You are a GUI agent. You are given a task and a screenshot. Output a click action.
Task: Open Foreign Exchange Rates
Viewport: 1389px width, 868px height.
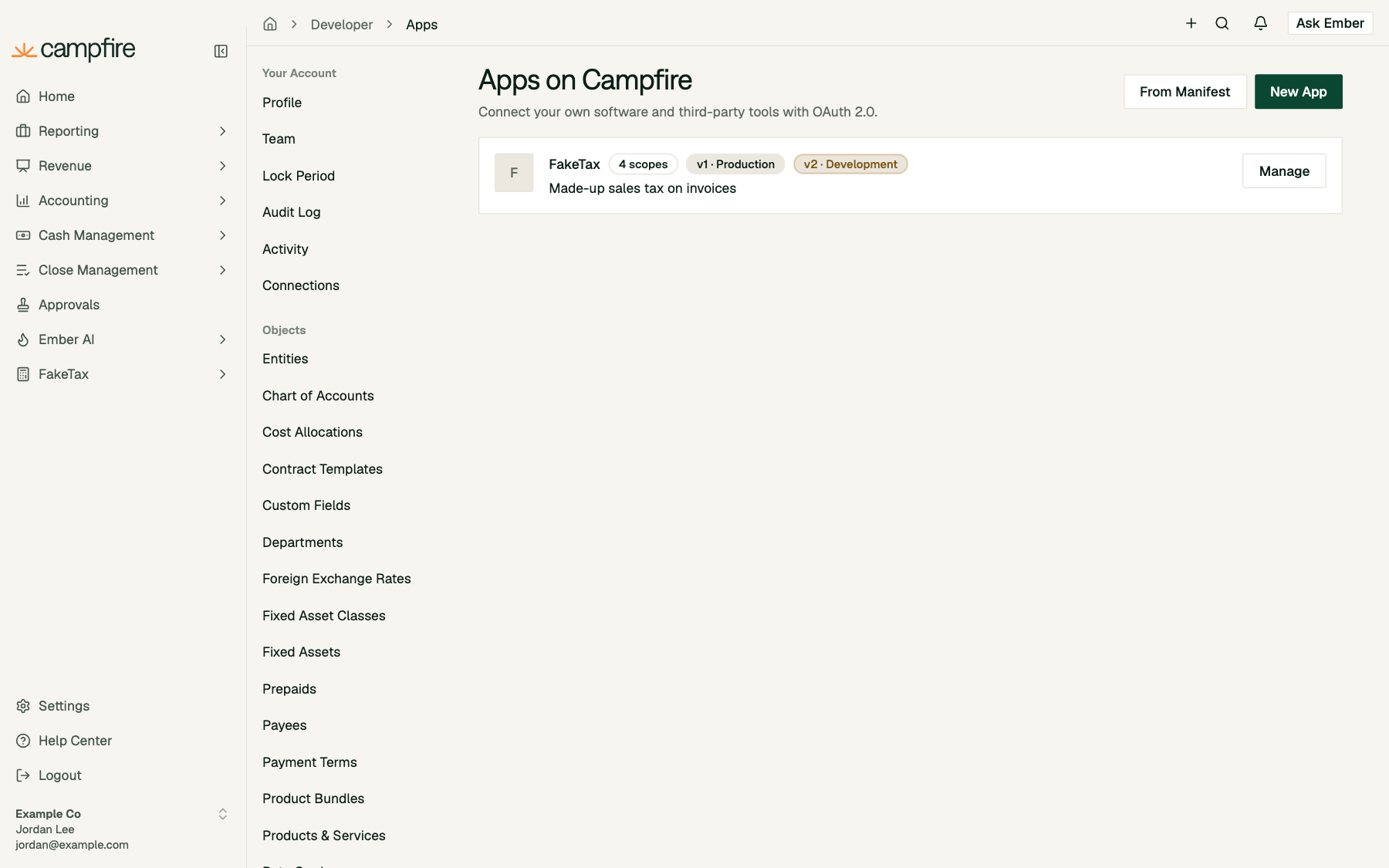(336, 579)
